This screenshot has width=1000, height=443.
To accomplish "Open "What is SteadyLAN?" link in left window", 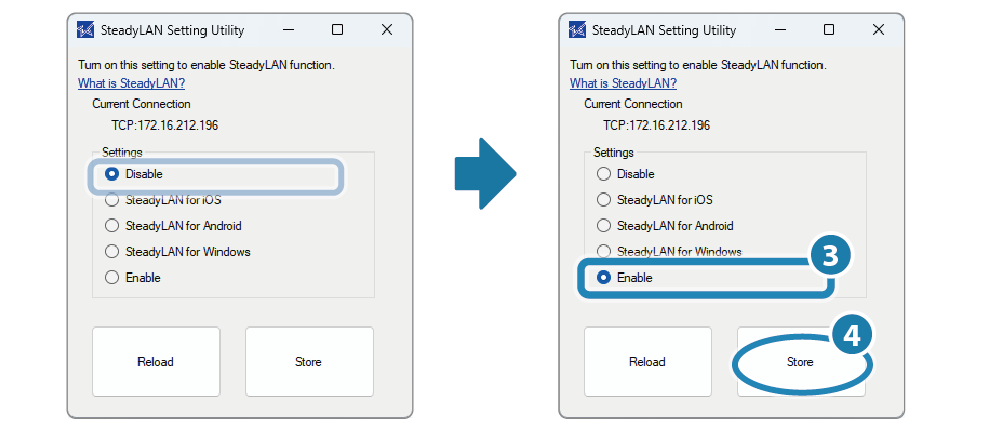I will [131, 83].
